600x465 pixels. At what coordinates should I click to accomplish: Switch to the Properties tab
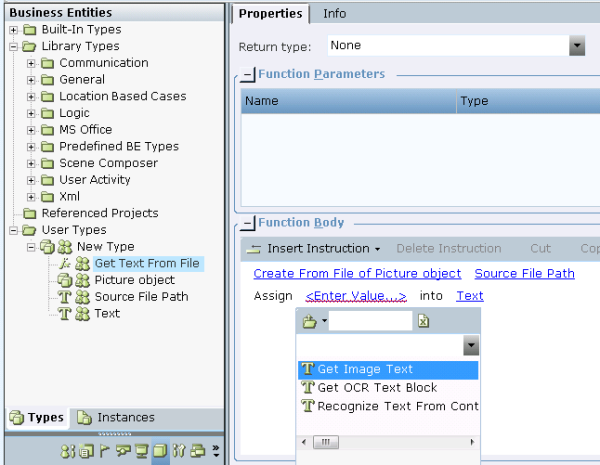pos(271,14)
